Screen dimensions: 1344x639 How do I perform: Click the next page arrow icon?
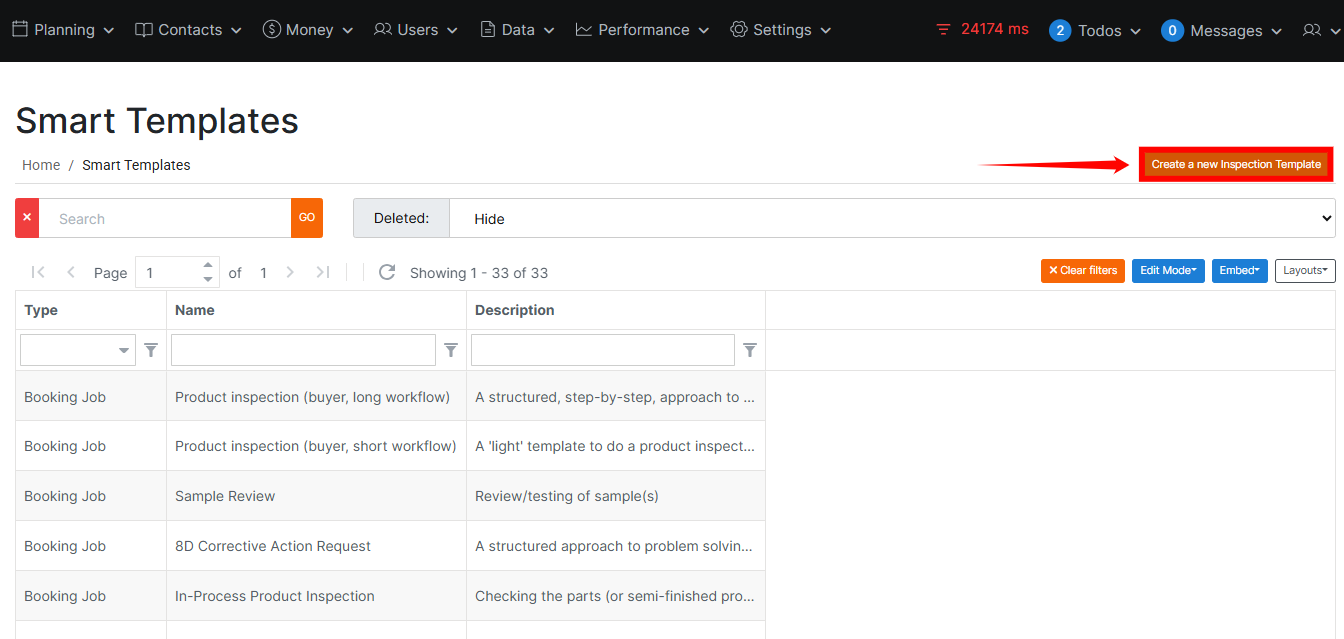290,272
